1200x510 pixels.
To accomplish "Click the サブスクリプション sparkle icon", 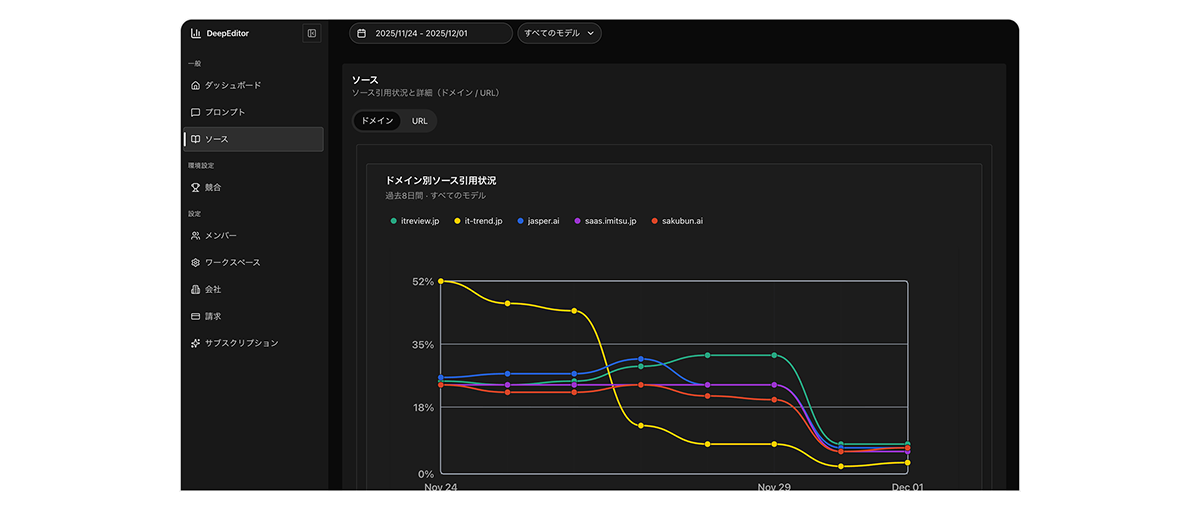I will pos(196,343).
